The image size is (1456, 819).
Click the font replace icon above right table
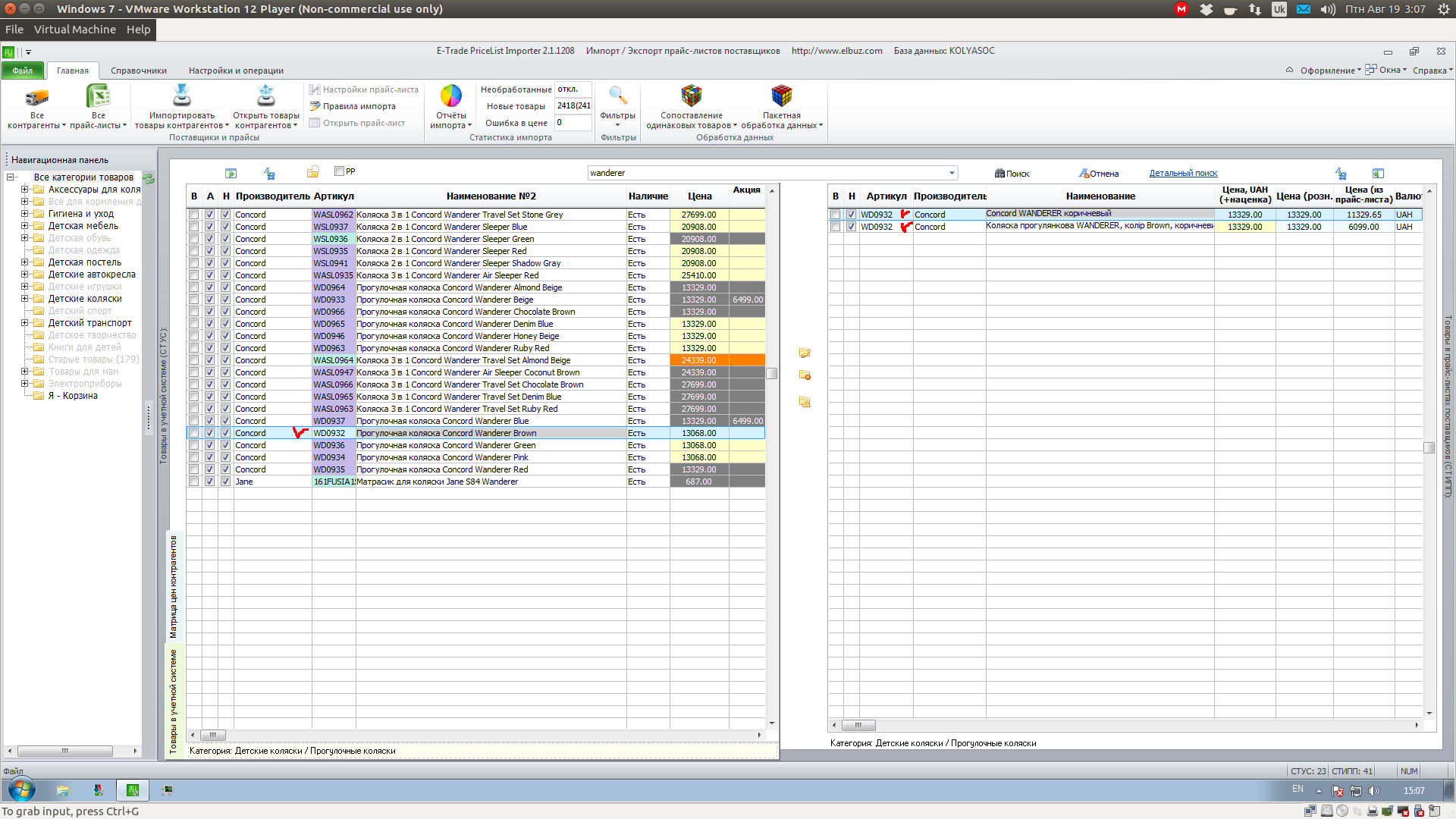pos(1341,173)
